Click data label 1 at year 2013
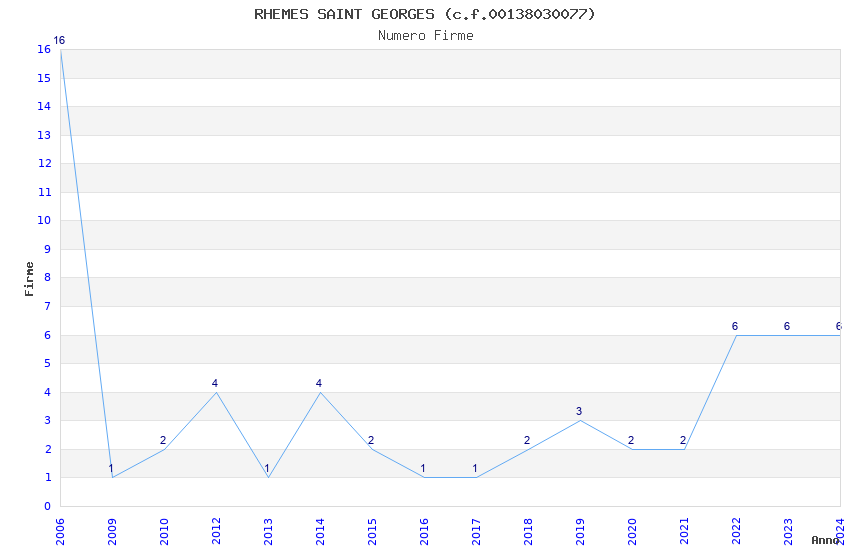 coord(267,469)
